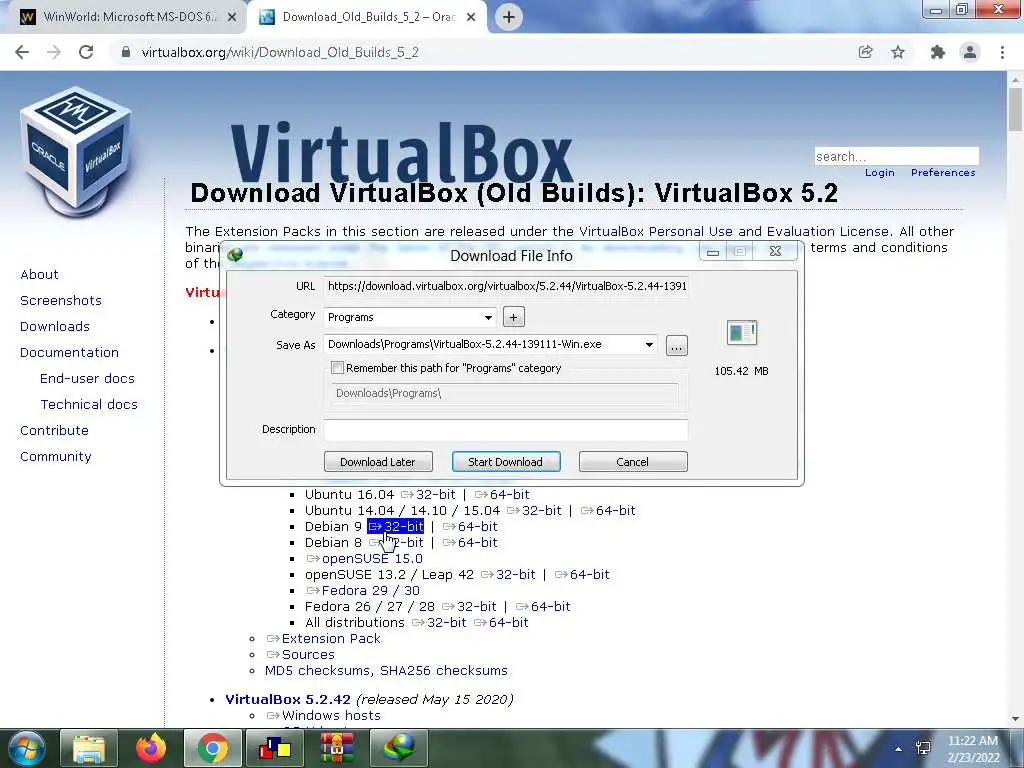Download All distributions 64-bit installer

(x=501, y=623)
